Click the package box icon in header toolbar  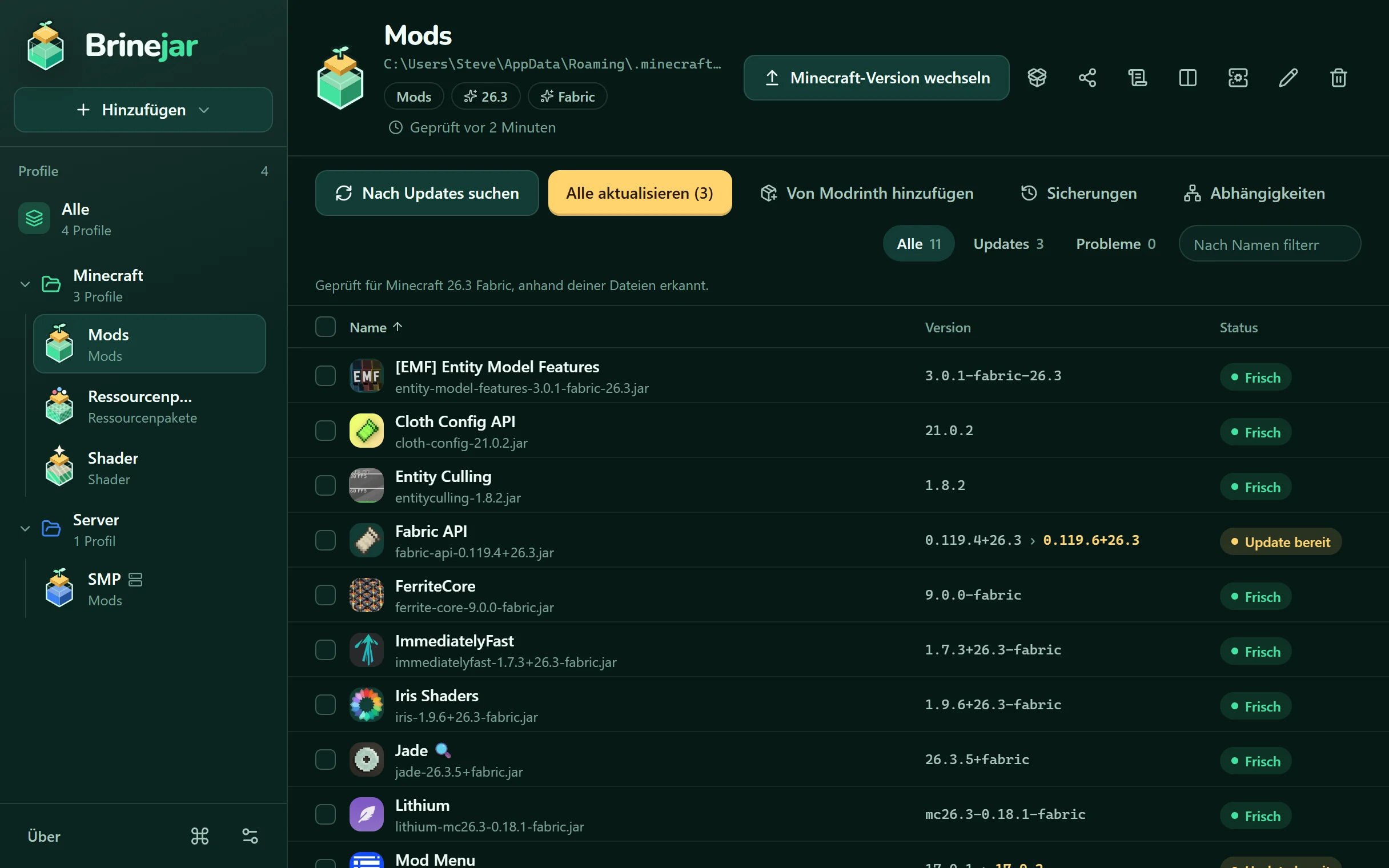[1037, 78]
